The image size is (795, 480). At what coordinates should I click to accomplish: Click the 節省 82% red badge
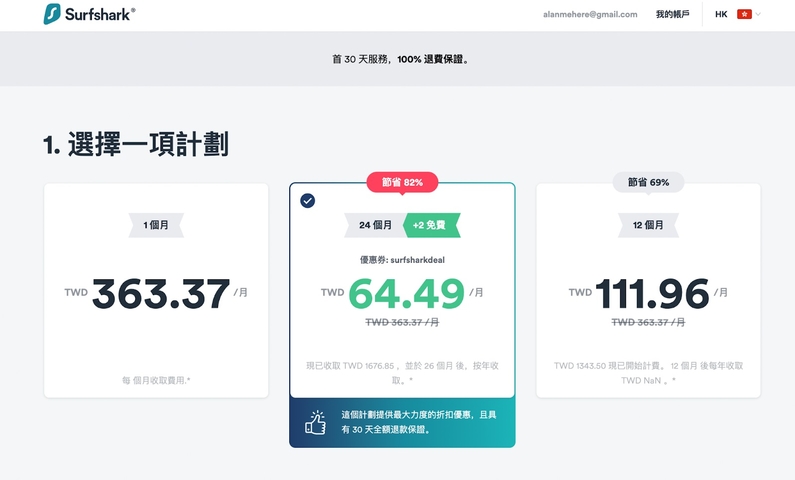(403, 182)
